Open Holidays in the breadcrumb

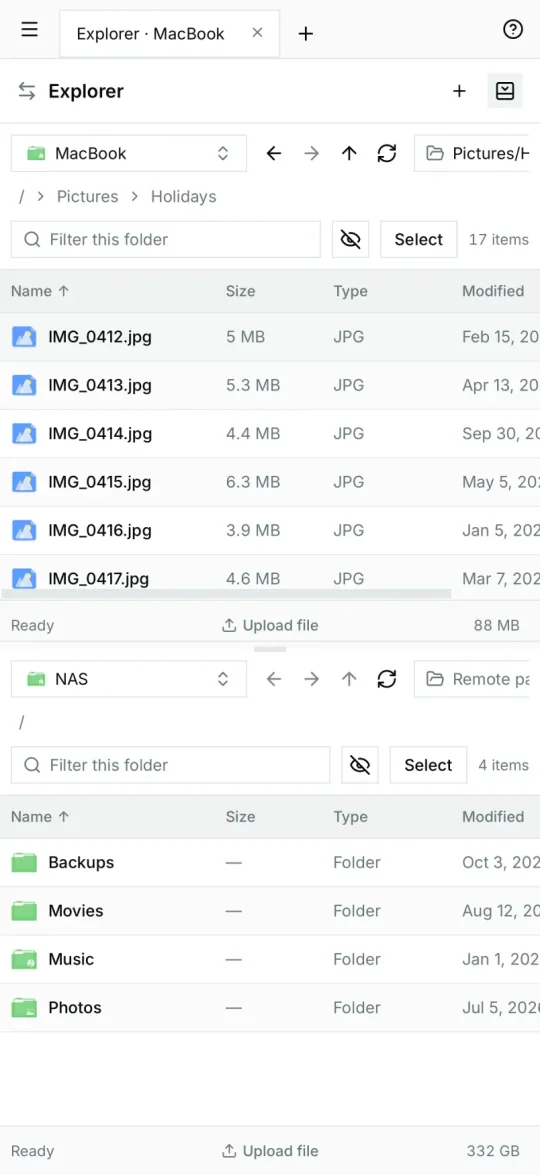183,196
